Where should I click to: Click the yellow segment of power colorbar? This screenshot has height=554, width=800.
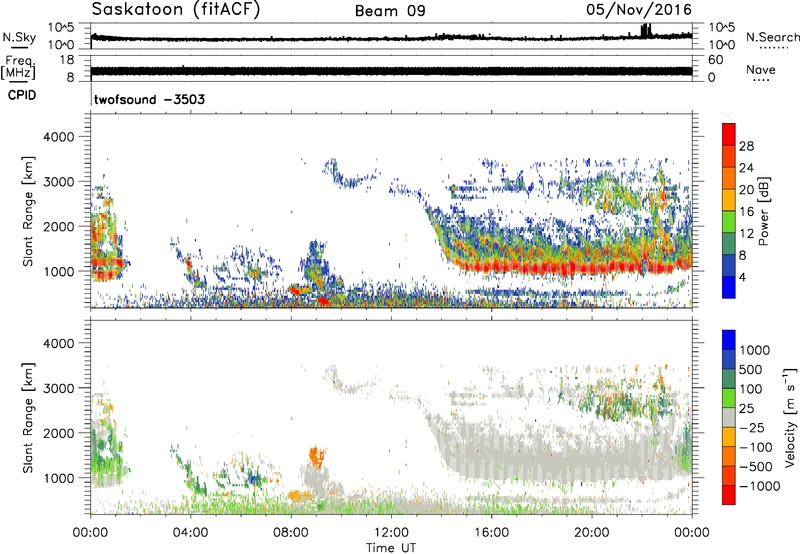[729, 200]
